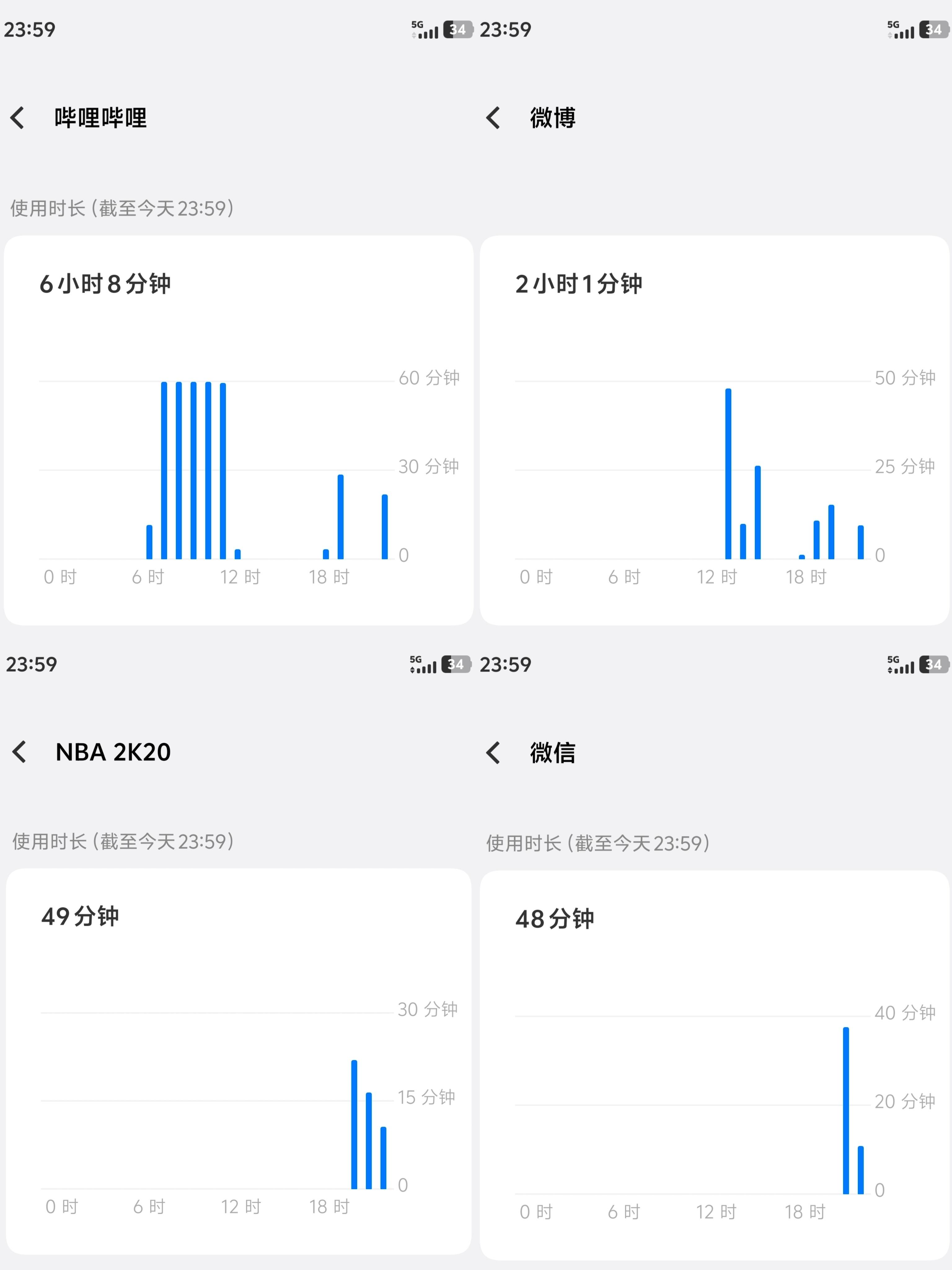Screen dimensions: 952x1270
Task: Tap the 12 时 label in 哔哩哔哩 chart
Action: (x=240, y=577)
